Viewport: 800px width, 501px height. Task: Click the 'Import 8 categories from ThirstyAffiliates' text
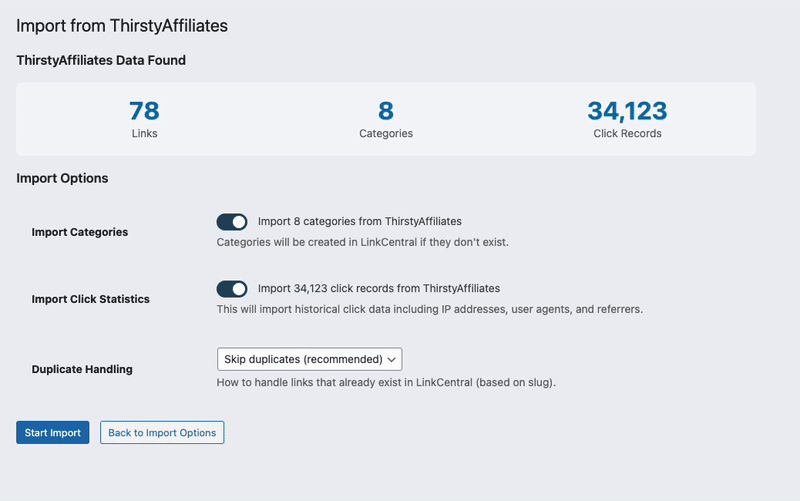(359, 222)
